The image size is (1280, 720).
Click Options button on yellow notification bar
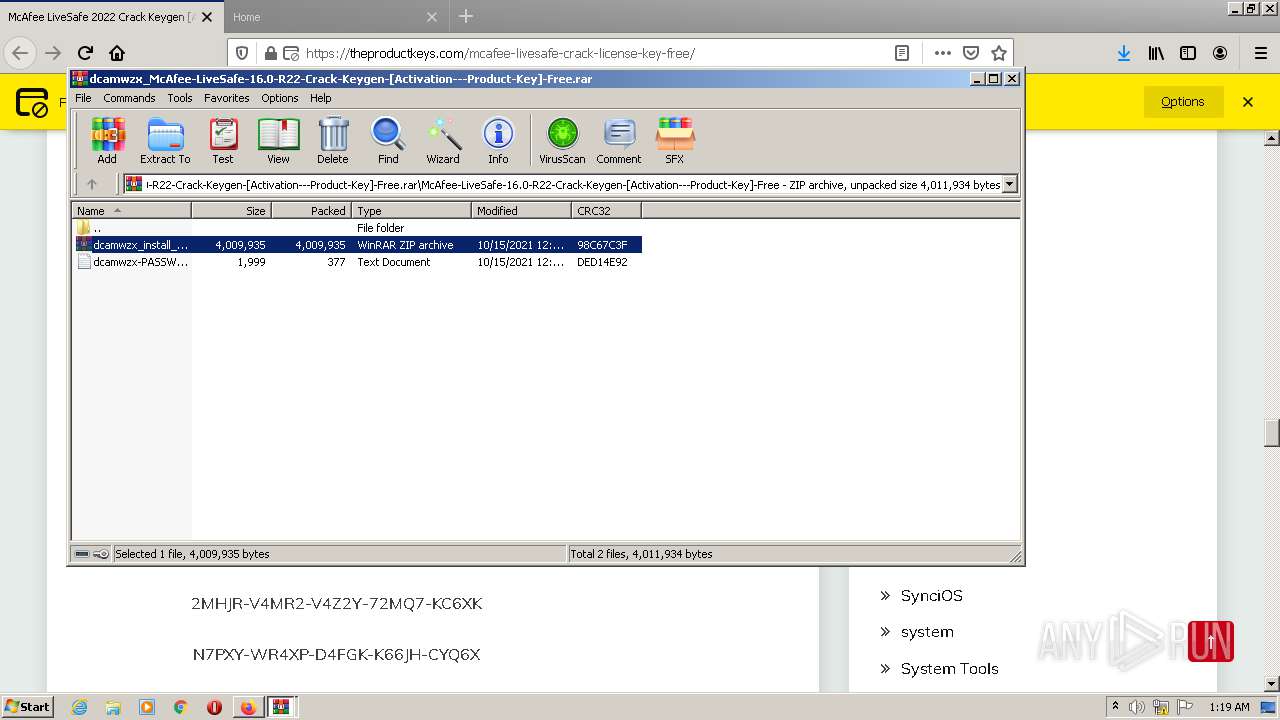(x=1183, y=101)
